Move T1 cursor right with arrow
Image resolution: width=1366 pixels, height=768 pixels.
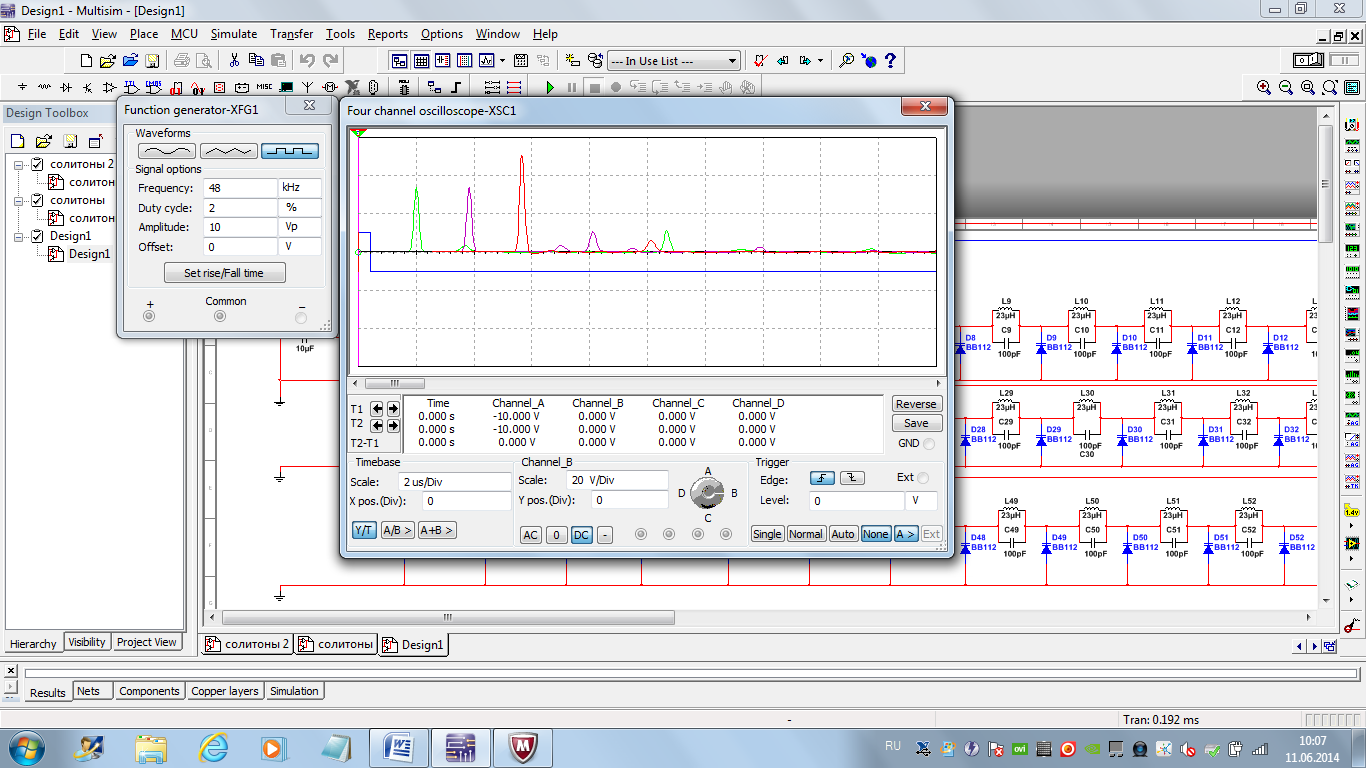[x=393, y=409]
